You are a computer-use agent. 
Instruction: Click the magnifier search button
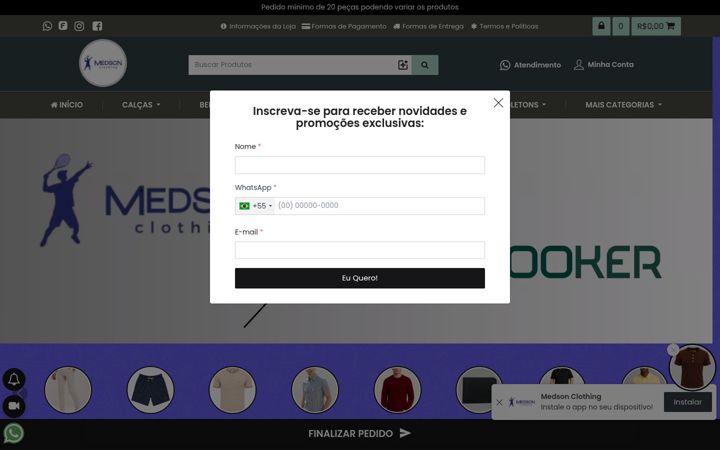point(425,65)
